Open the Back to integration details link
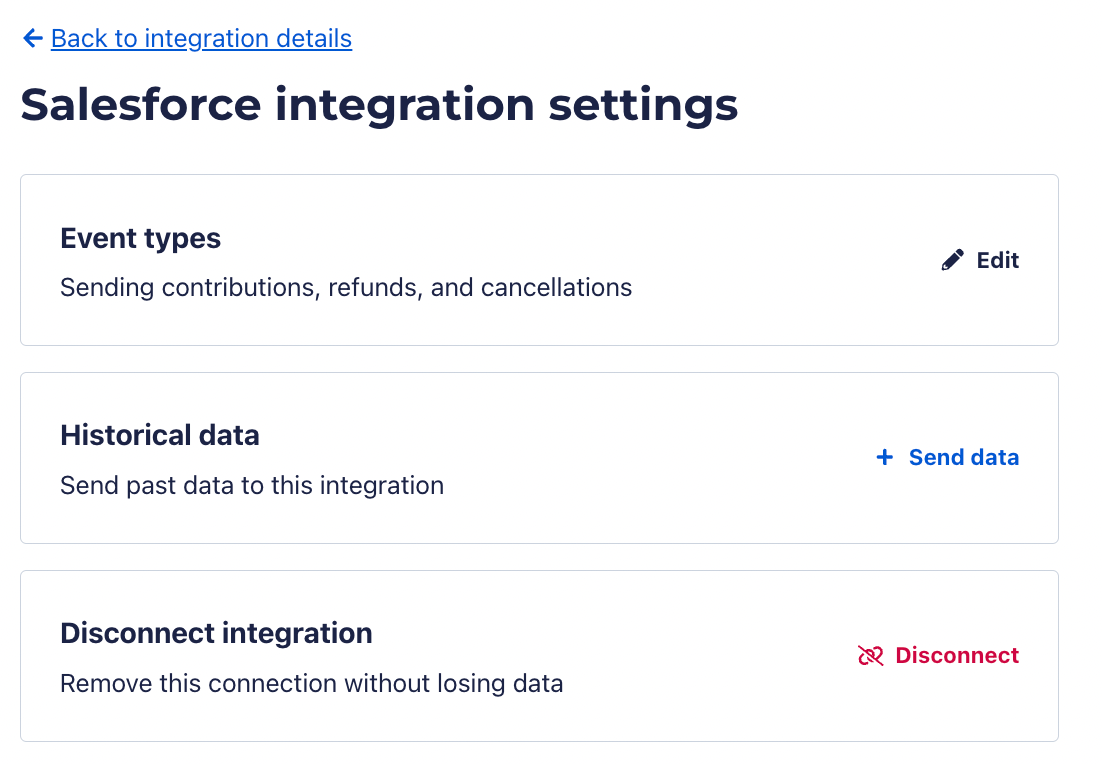 coord(201,39)
